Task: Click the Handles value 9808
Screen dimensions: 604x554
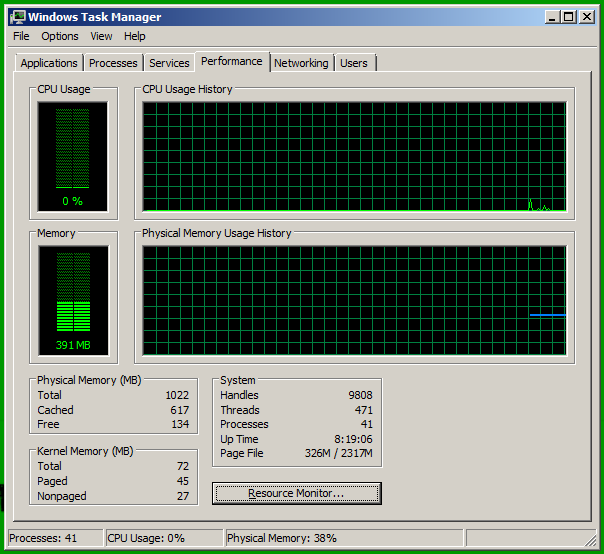Action: coord(361,395)
